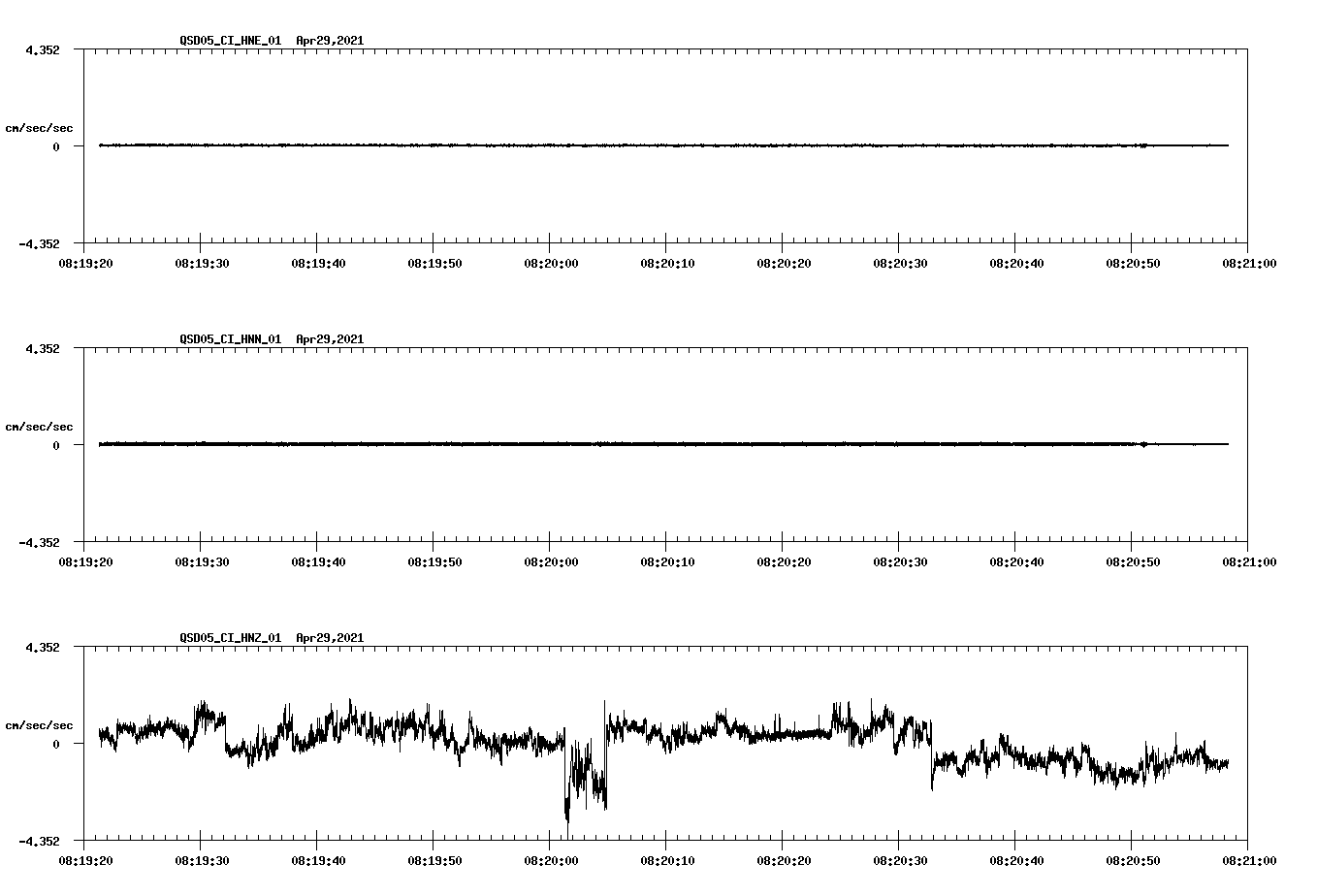The height and width of the screenshot is (896, 1317).
Task: Click the 08:19:20 start time on top axis
Action: pyautogui.click(x=88, y=261)
